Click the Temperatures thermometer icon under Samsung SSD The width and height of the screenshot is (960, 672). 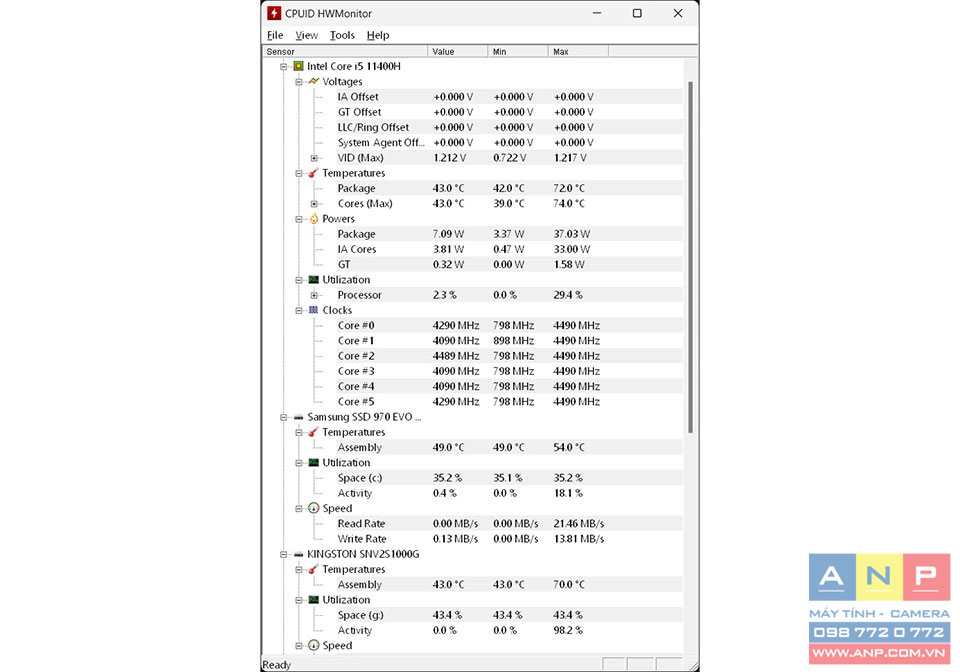(313, 432)
